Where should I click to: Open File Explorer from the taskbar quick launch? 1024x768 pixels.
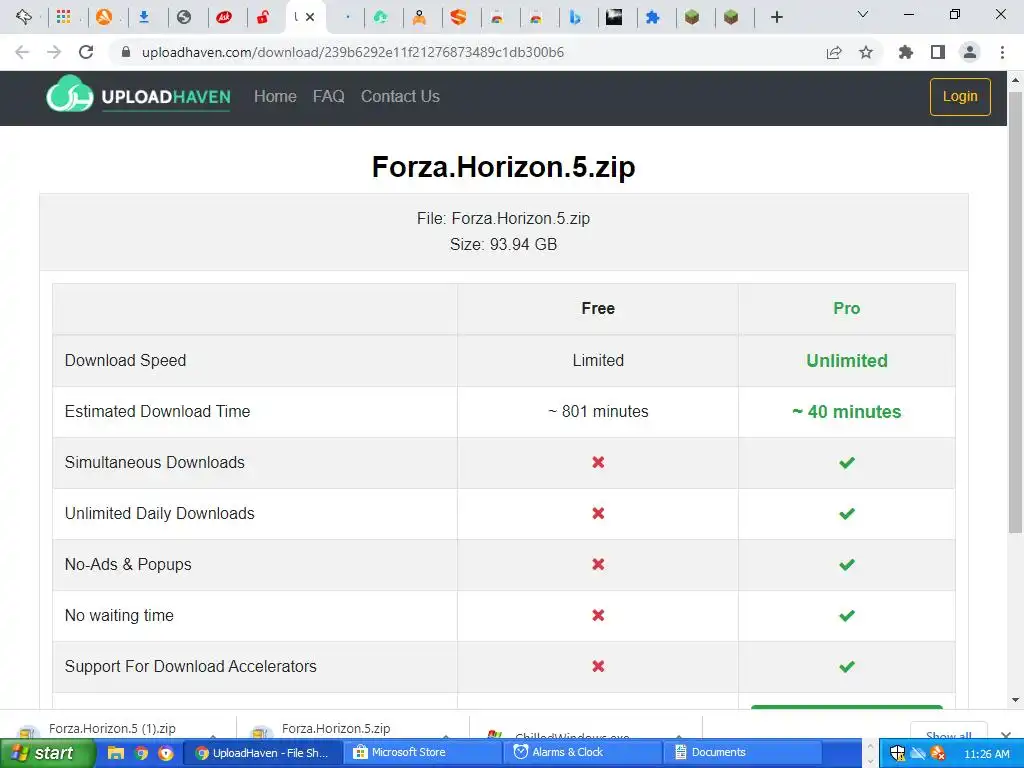click(x=116, y=753)
